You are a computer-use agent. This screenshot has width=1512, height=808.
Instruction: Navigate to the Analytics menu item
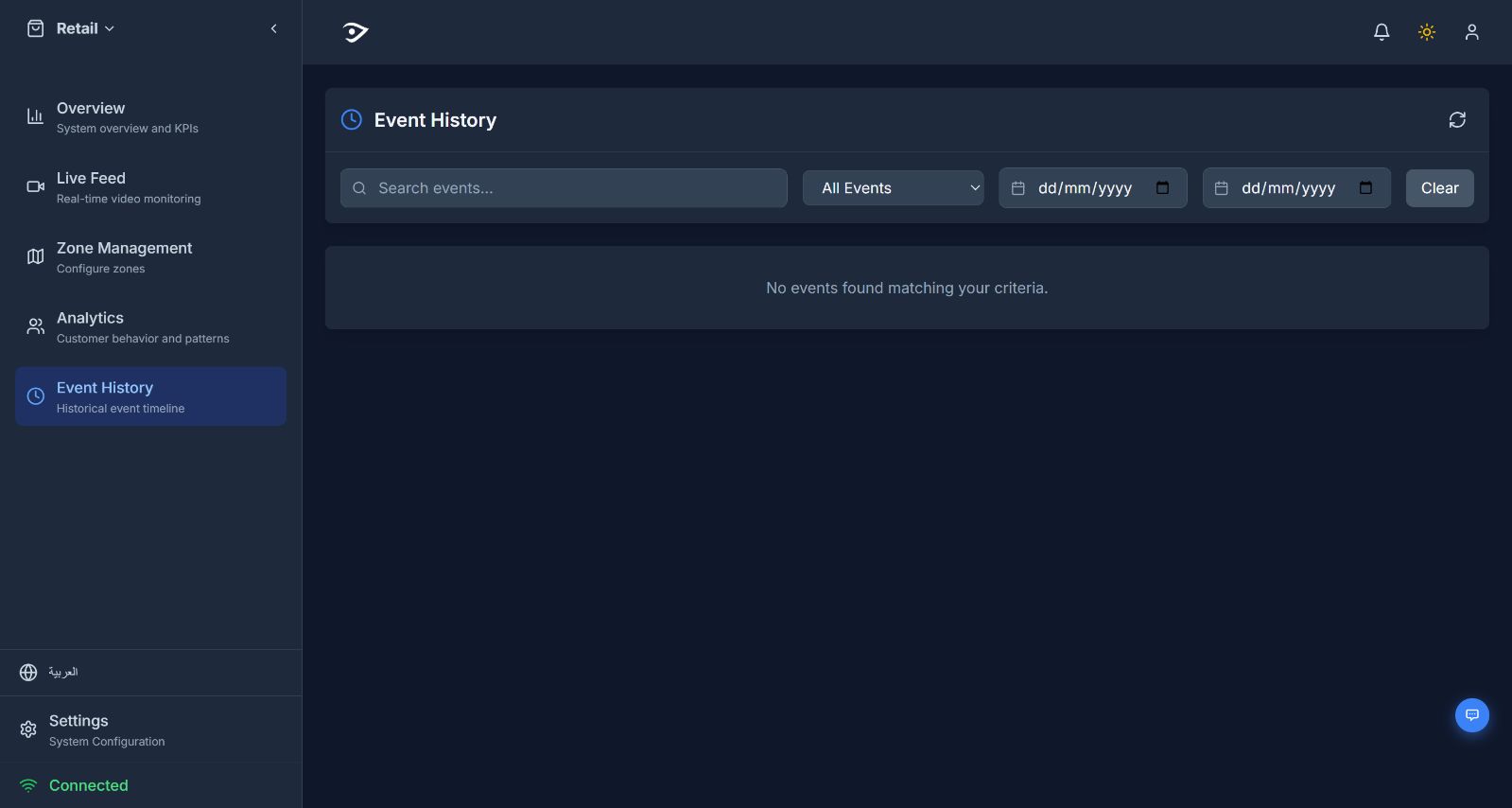150,326
